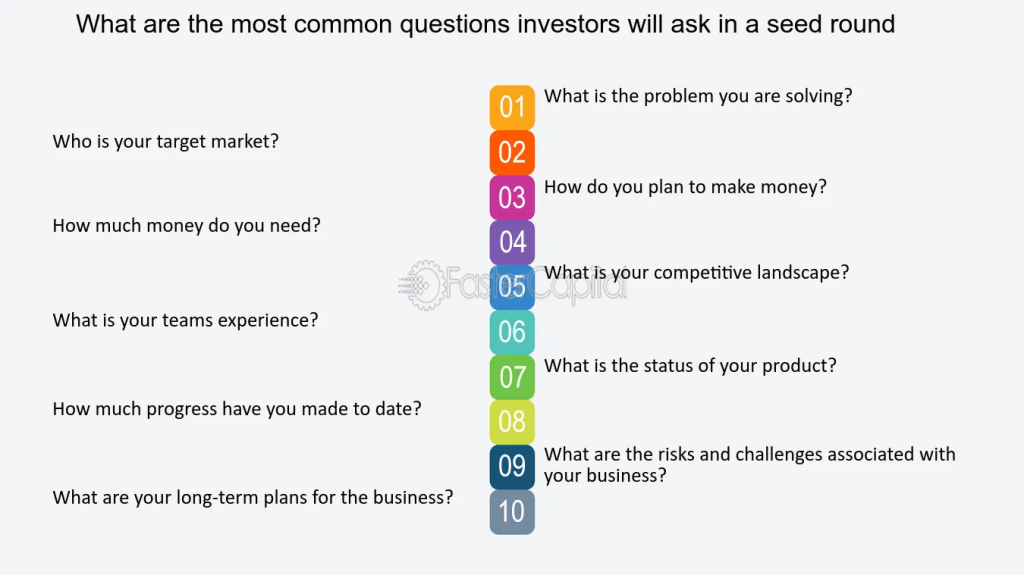Select 'How much money do you need?'
Screen dimensions: 1024x575
(x=186, y=226)
